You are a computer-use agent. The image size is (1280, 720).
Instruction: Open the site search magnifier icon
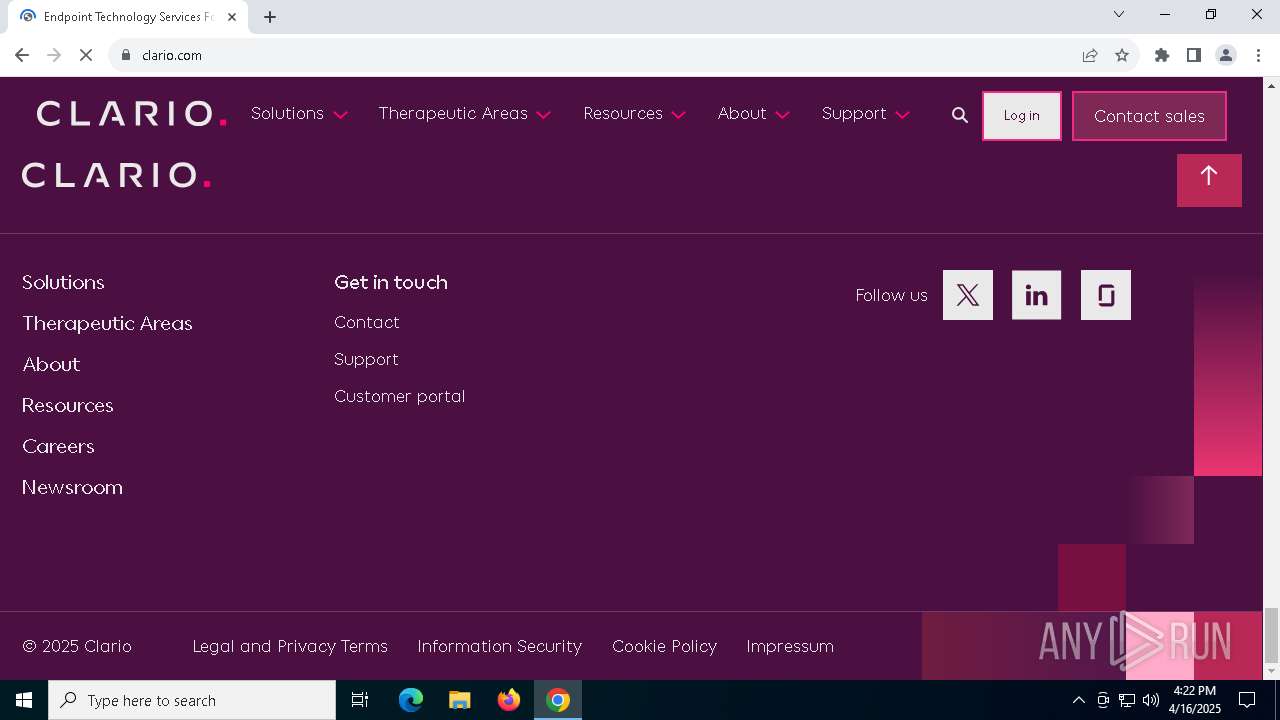point(960,115)
